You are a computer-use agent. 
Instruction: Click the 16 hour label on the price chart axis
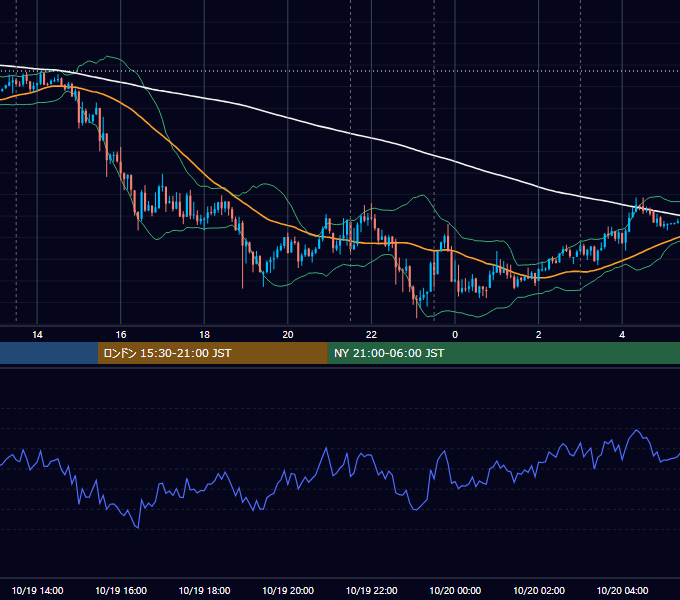click(x=121, y=335)
